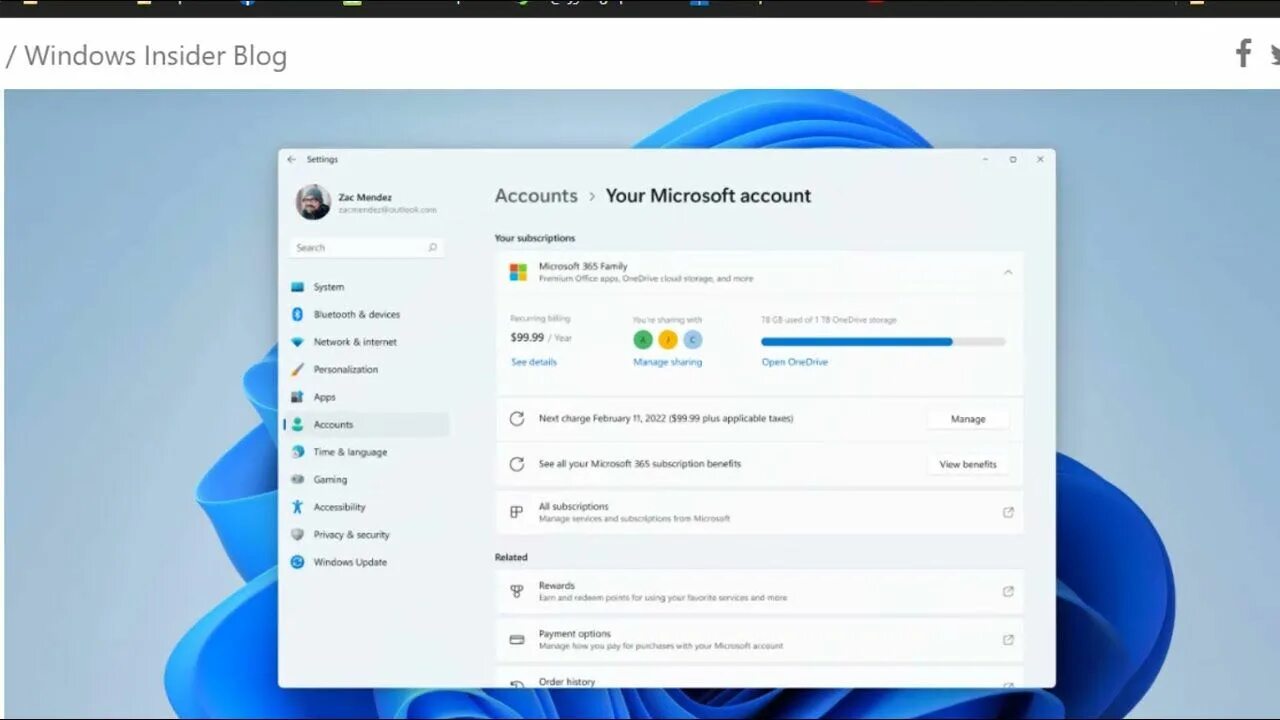The height and width of the screenshot is (720, 1280).
Task: Click Rewards external link icon
Action: 1008,591
